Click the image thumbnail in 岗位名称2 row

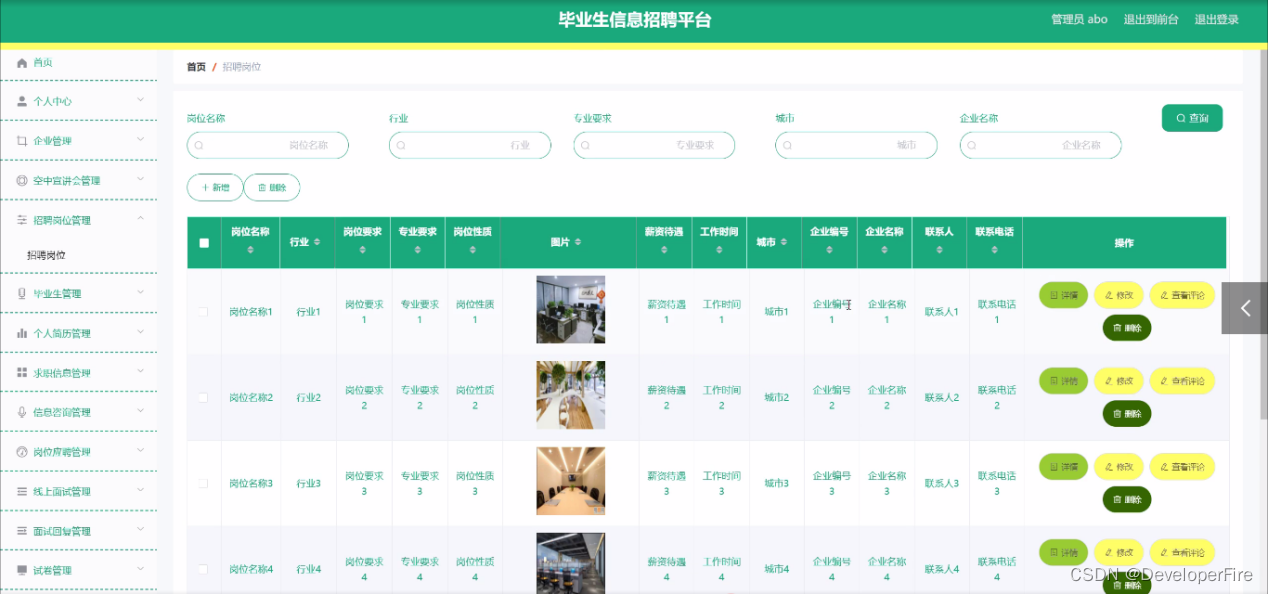point(570,395)
